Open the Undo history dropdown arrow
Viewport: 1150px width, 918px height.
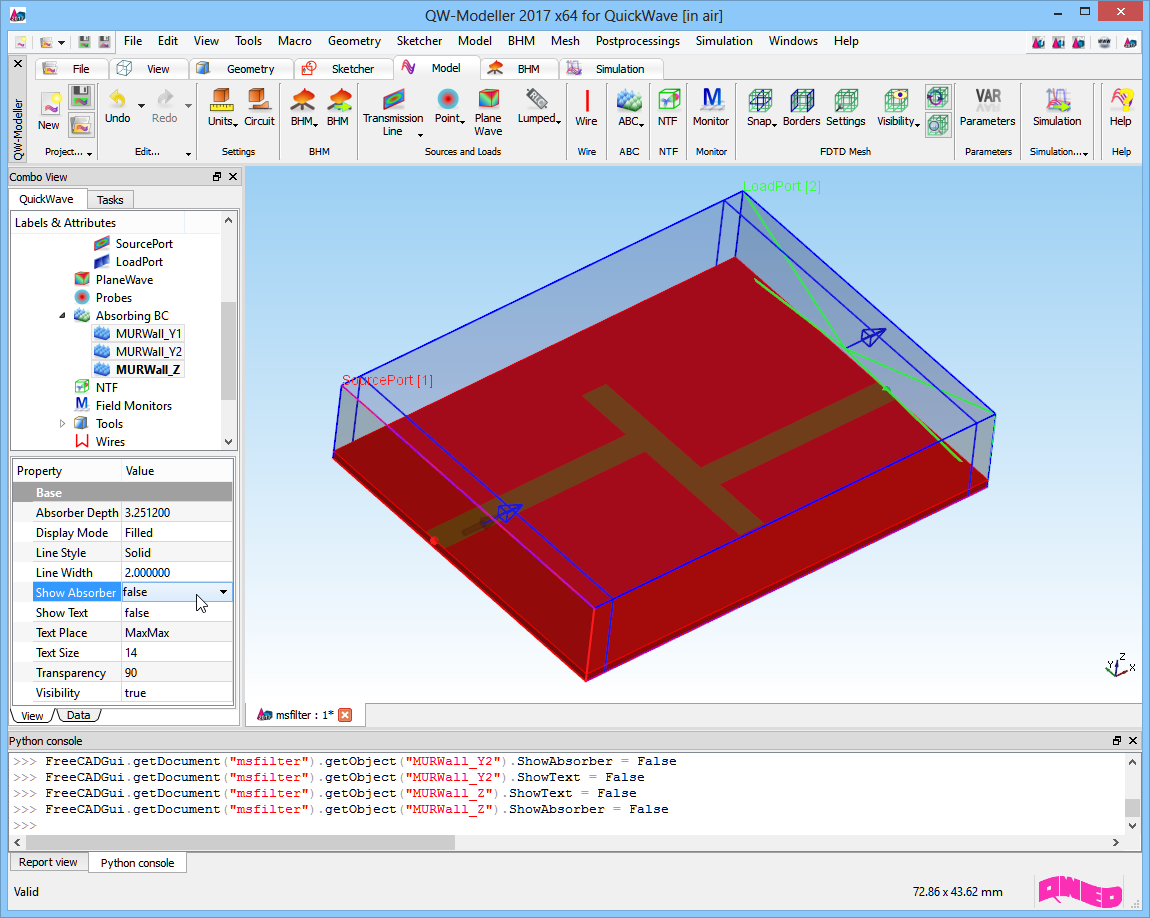(x=142, y=106)
